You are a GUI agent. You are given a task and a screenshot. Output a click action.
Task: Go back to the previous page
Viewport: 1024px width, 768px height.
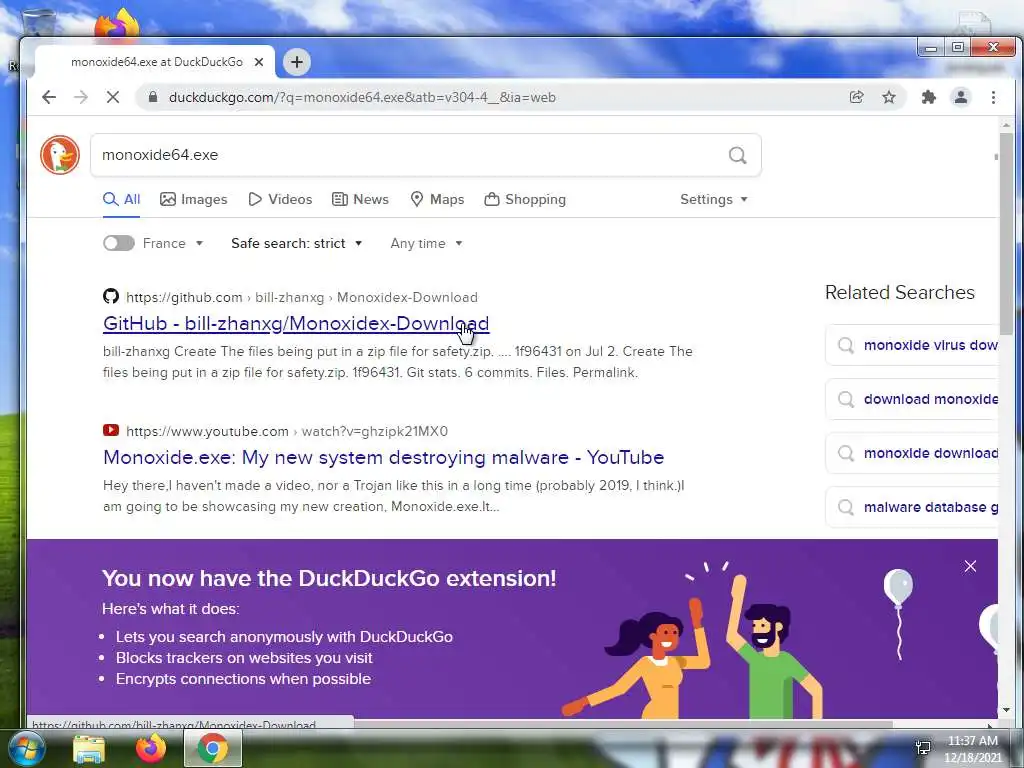point(49,97)
